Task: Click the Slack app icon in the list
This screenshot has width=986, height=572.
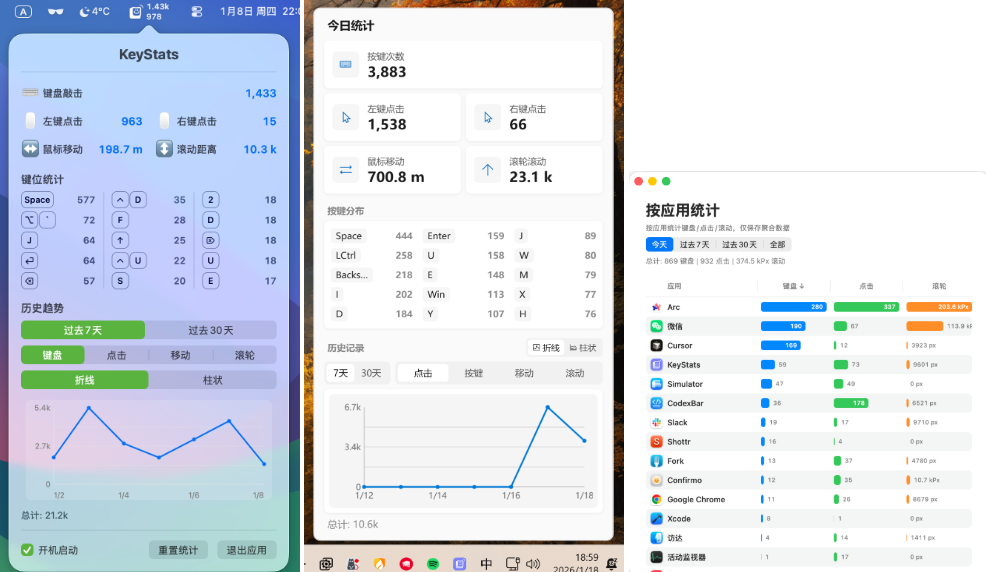Action: pos(656,423)
